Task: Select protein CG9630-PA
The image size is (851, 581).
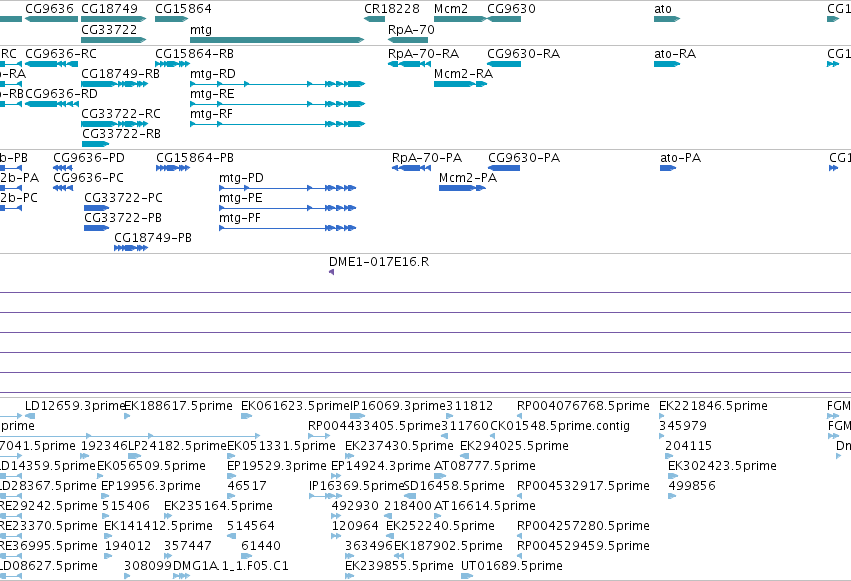Action: 524,158
